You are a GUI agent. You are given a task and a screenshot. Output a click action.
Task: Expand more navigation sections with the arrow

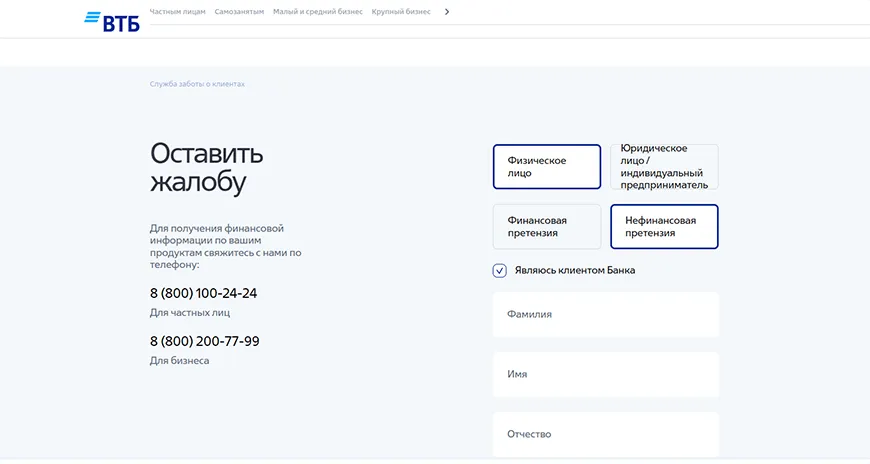pyautogui.click(x=447, y=12)
